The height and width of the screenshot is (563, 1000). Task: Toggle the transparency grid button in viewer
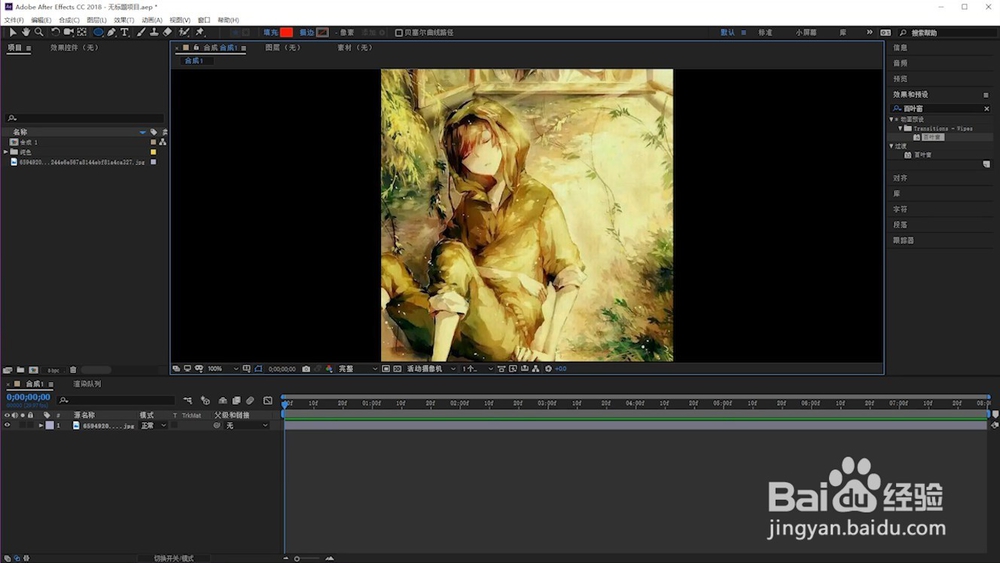point(397,369)
